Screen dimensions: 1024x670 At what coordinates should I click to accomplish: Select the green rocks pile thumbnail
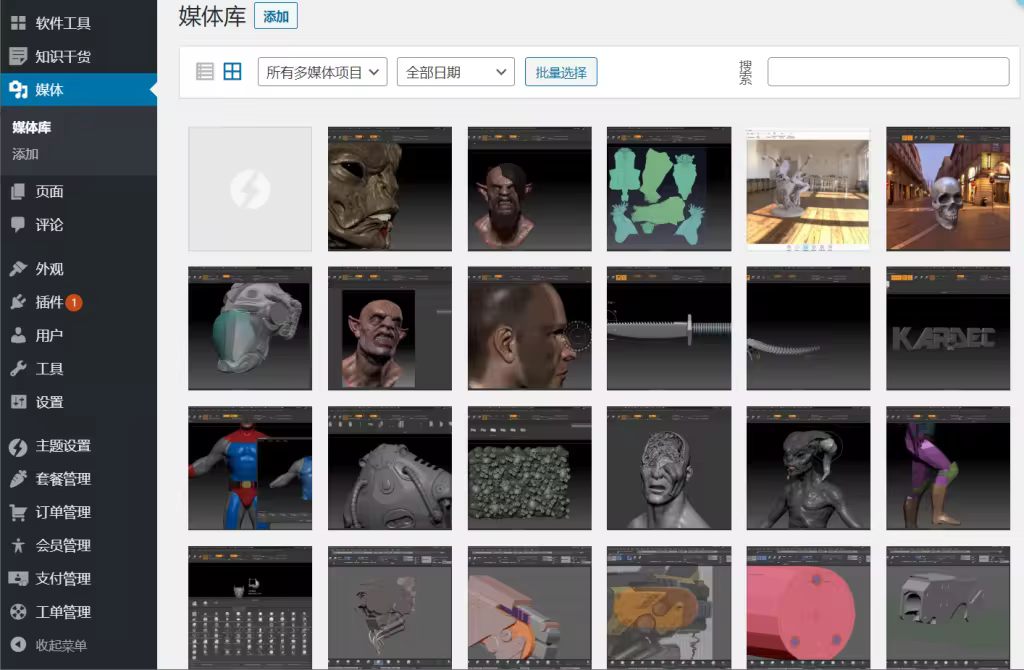pos(530,468)
